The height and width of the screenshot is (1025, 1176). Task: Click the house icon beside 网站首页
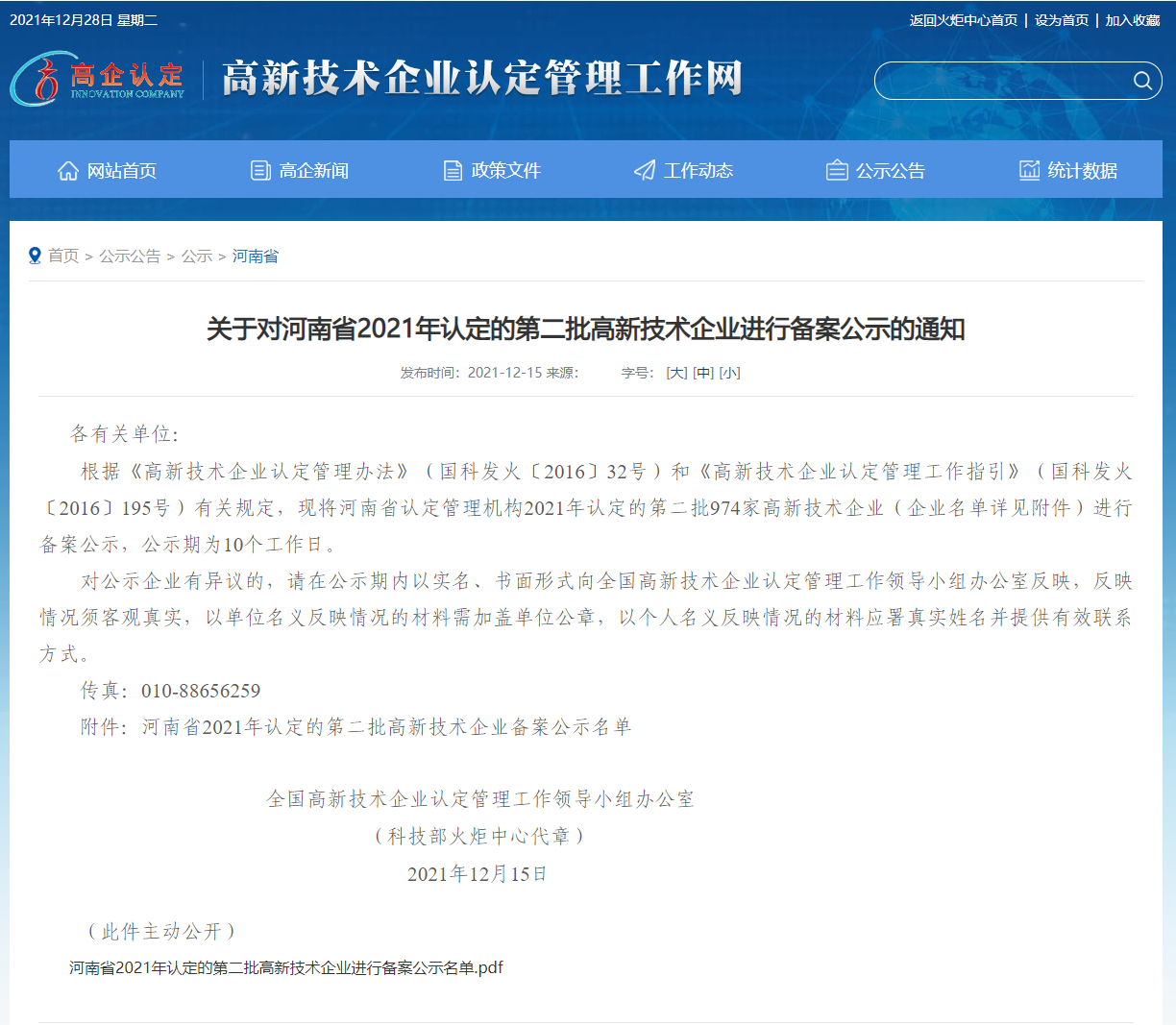(68, 171)
